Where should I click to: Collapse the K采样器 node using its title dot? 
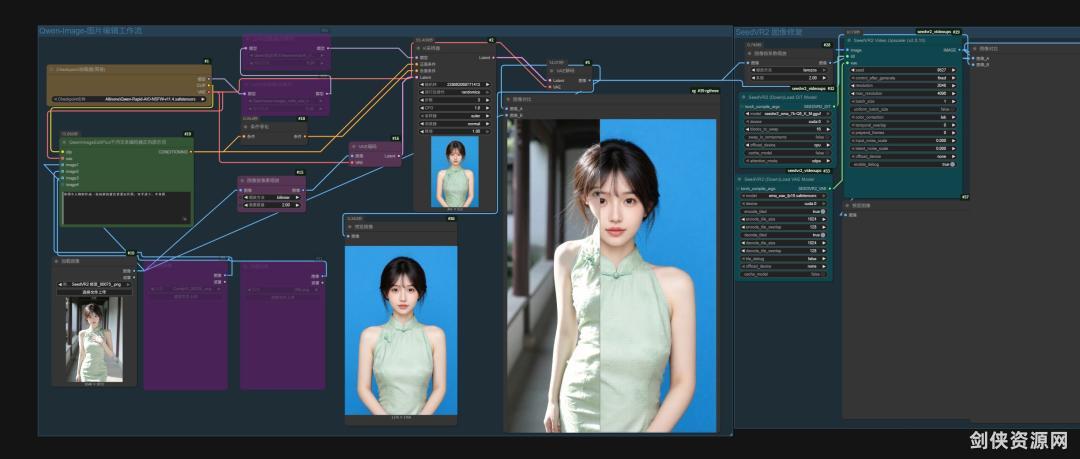coord(419,48)
